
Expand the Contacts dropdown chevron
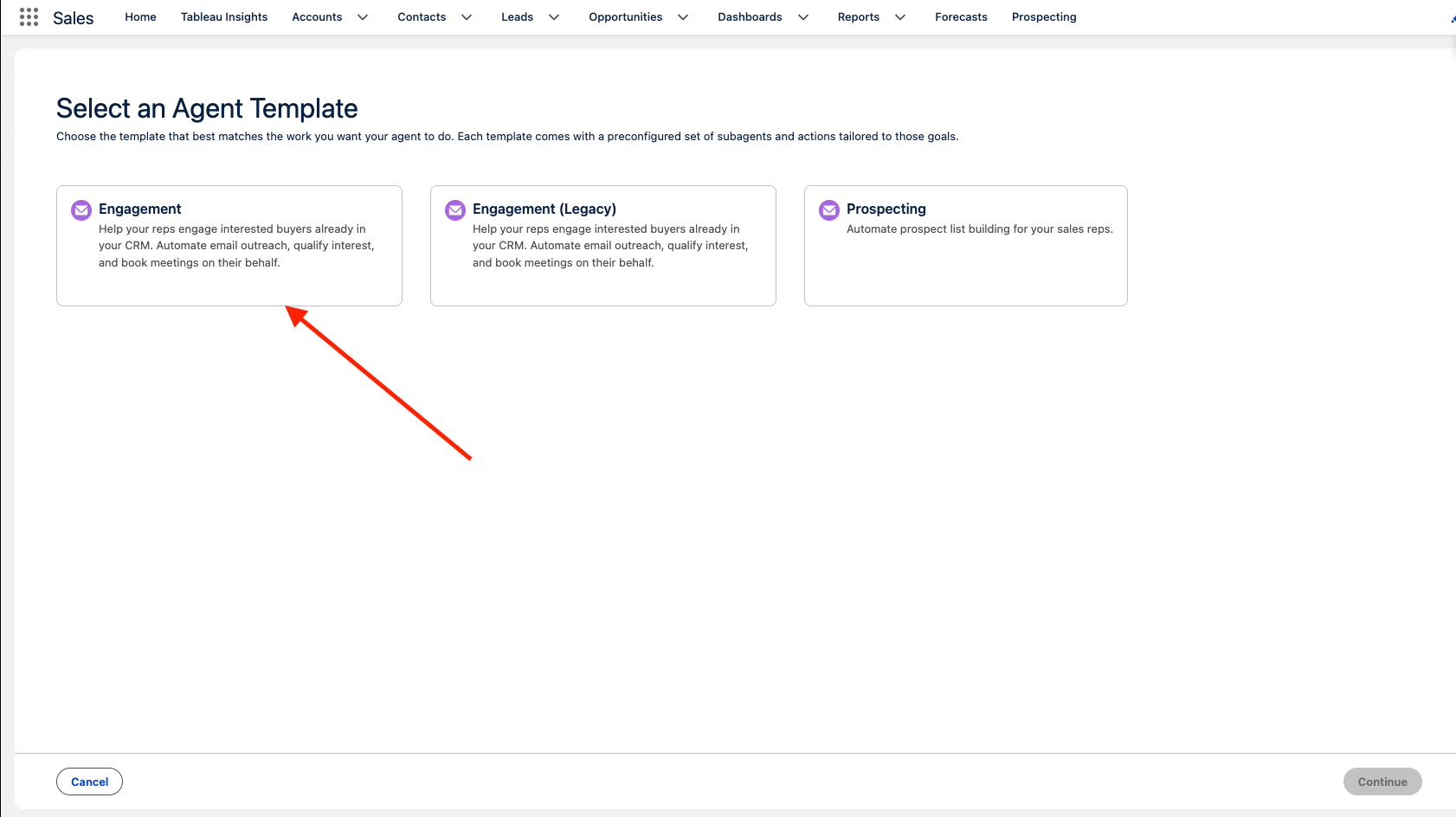(467, 17)
